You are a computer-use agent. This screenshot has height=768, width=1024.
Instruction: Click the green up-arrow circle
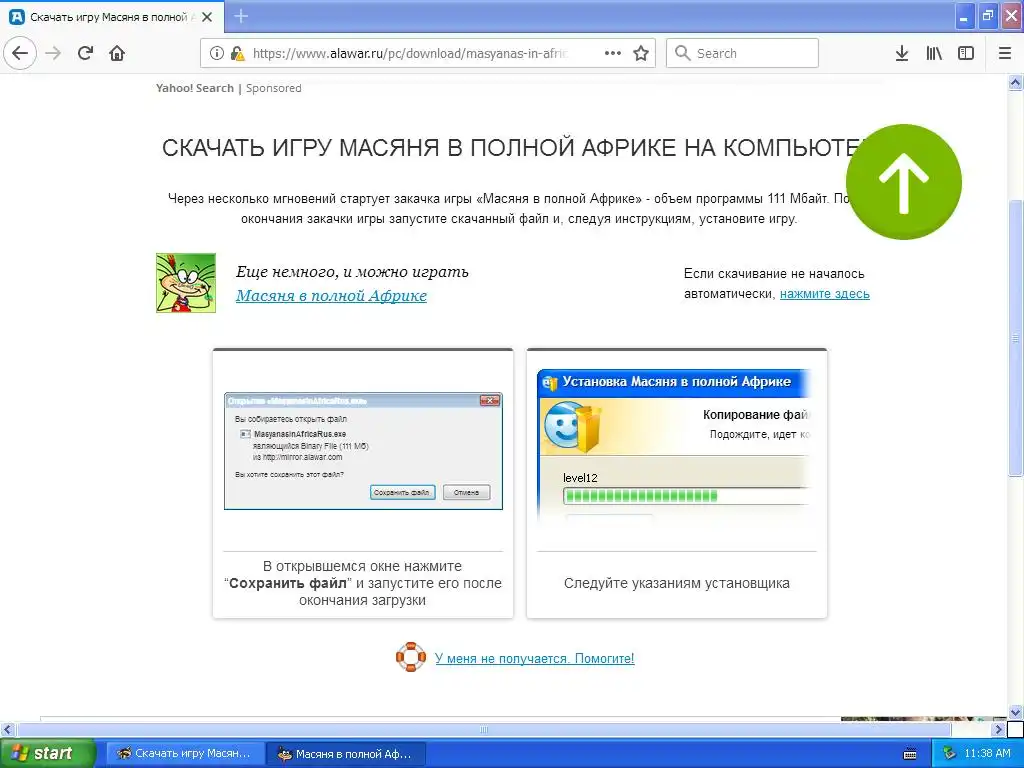tap(903, 182)
